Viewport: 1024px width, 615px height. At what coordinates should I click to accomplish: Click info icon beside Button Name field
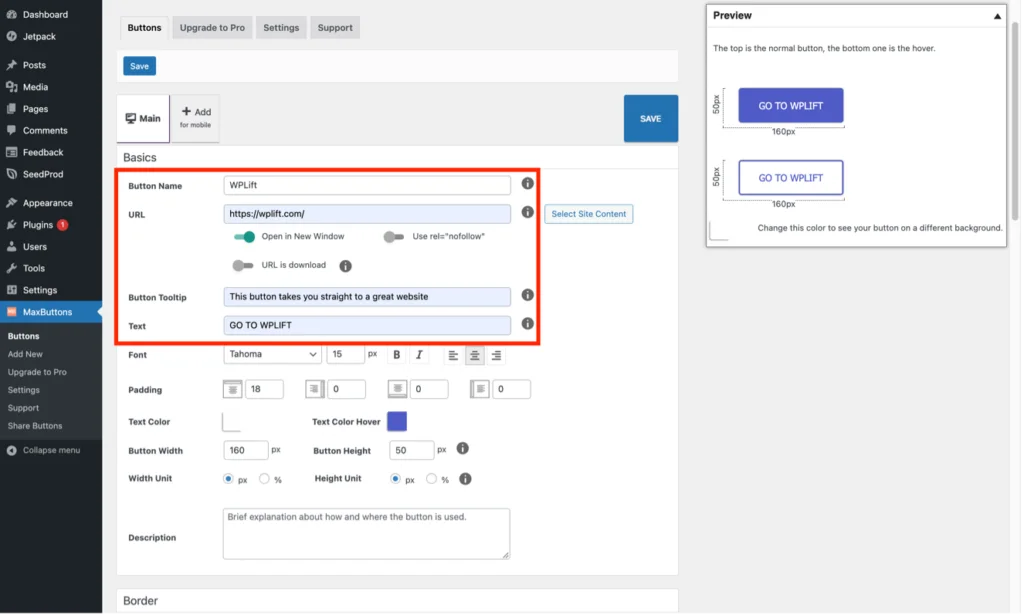(x=528, y=184)
